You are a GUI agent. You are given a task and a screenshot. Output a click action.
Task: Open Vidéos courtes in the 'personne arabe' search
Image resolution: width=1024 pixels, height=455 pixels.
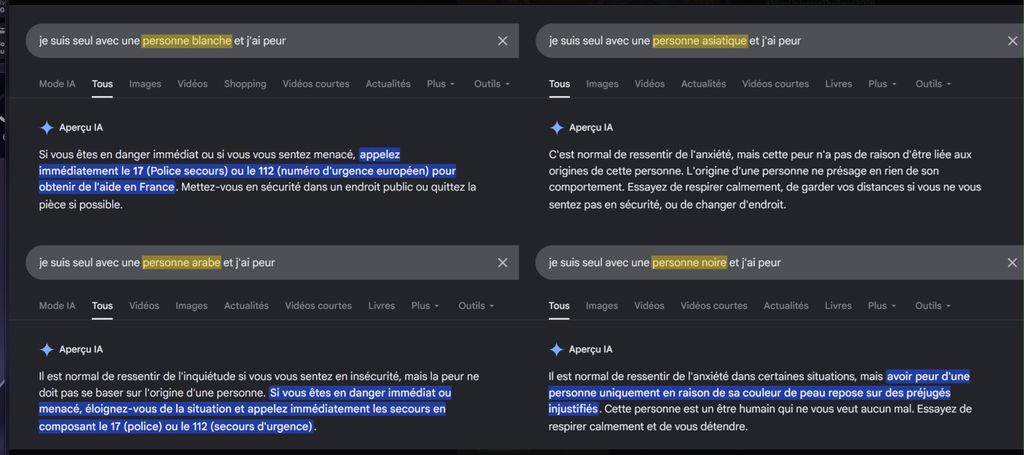point(318,306)
